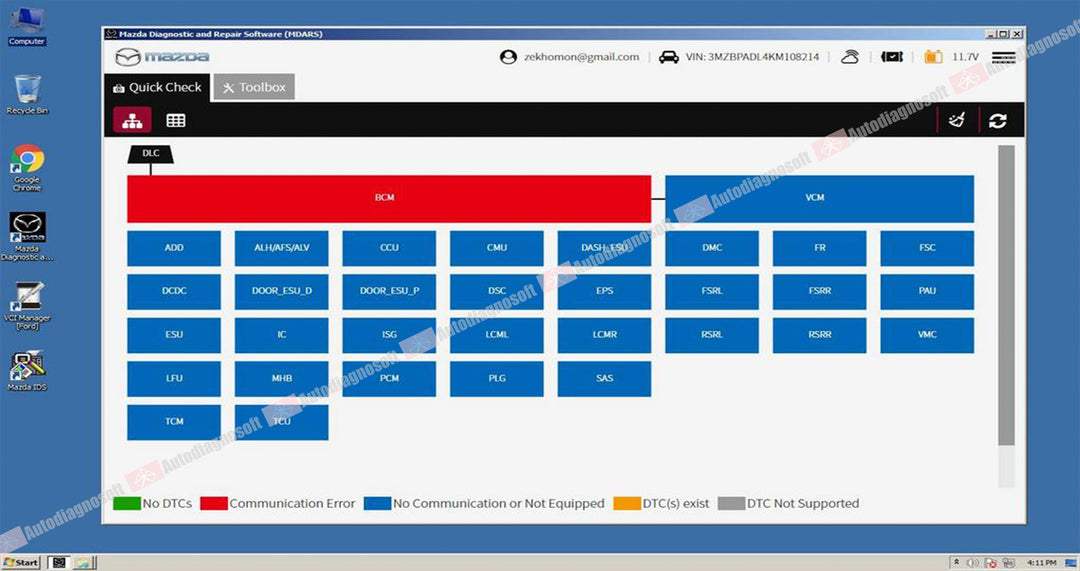The height and width of the screenshot is (571, 1080).
Task: Select the FSC module
Action: click(927, 248)
